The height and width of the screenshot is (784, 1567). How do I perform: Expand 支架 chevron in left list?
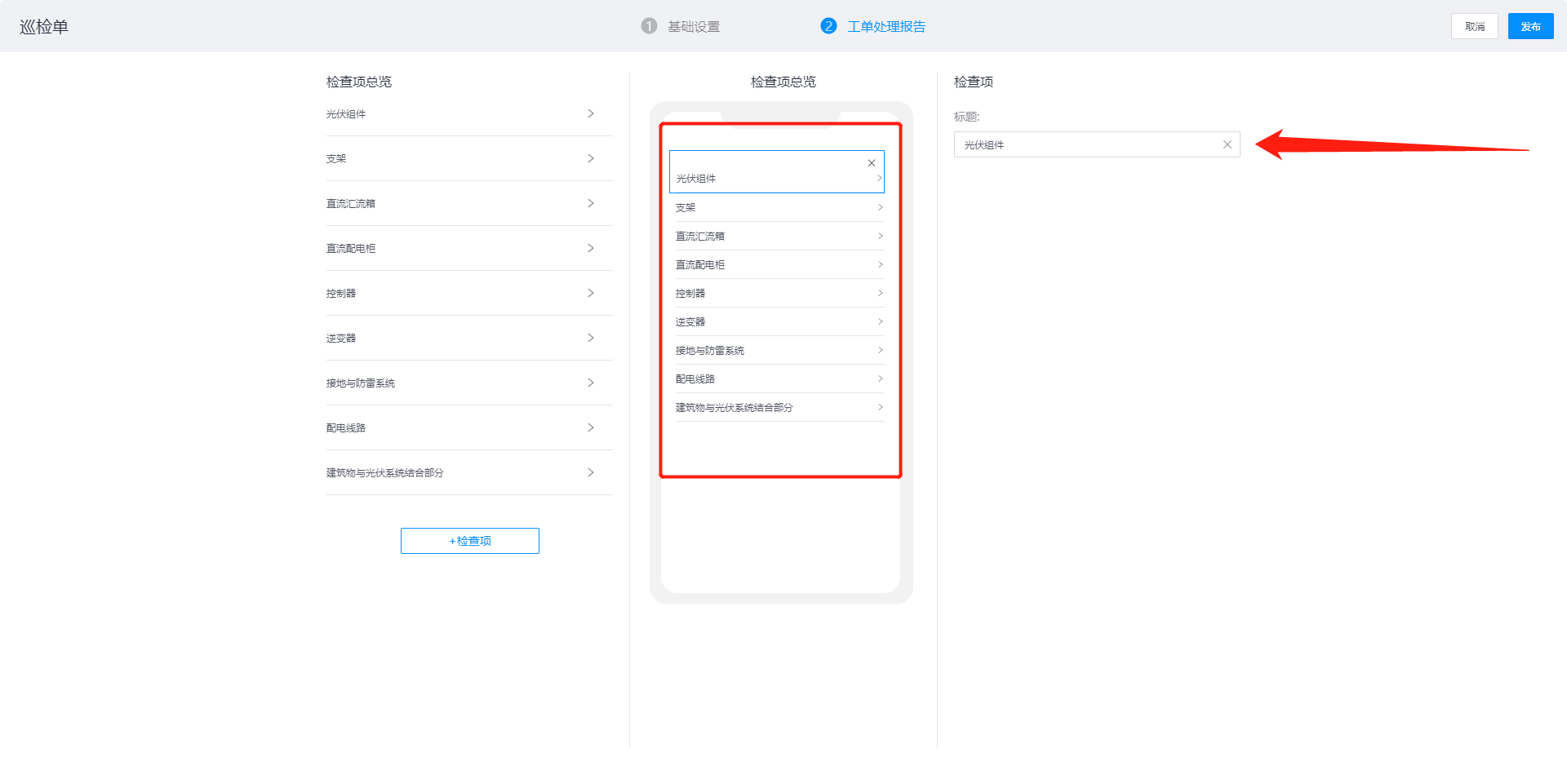(x=591, y=158)
